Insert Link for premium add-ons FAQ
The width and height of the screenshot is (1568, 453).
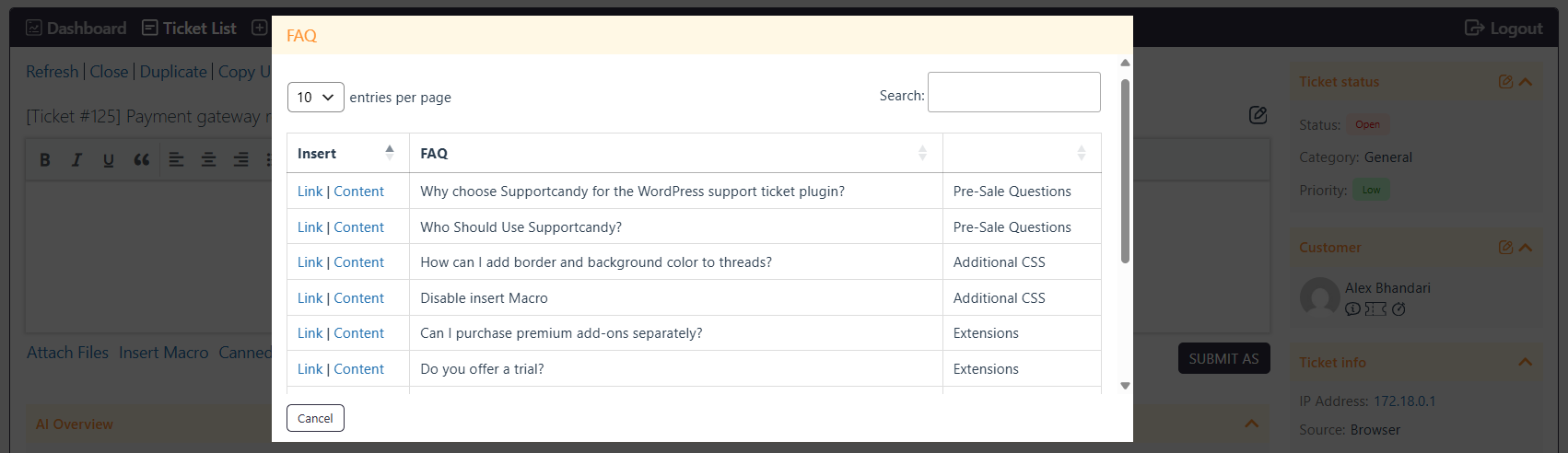tap(310, 333)
